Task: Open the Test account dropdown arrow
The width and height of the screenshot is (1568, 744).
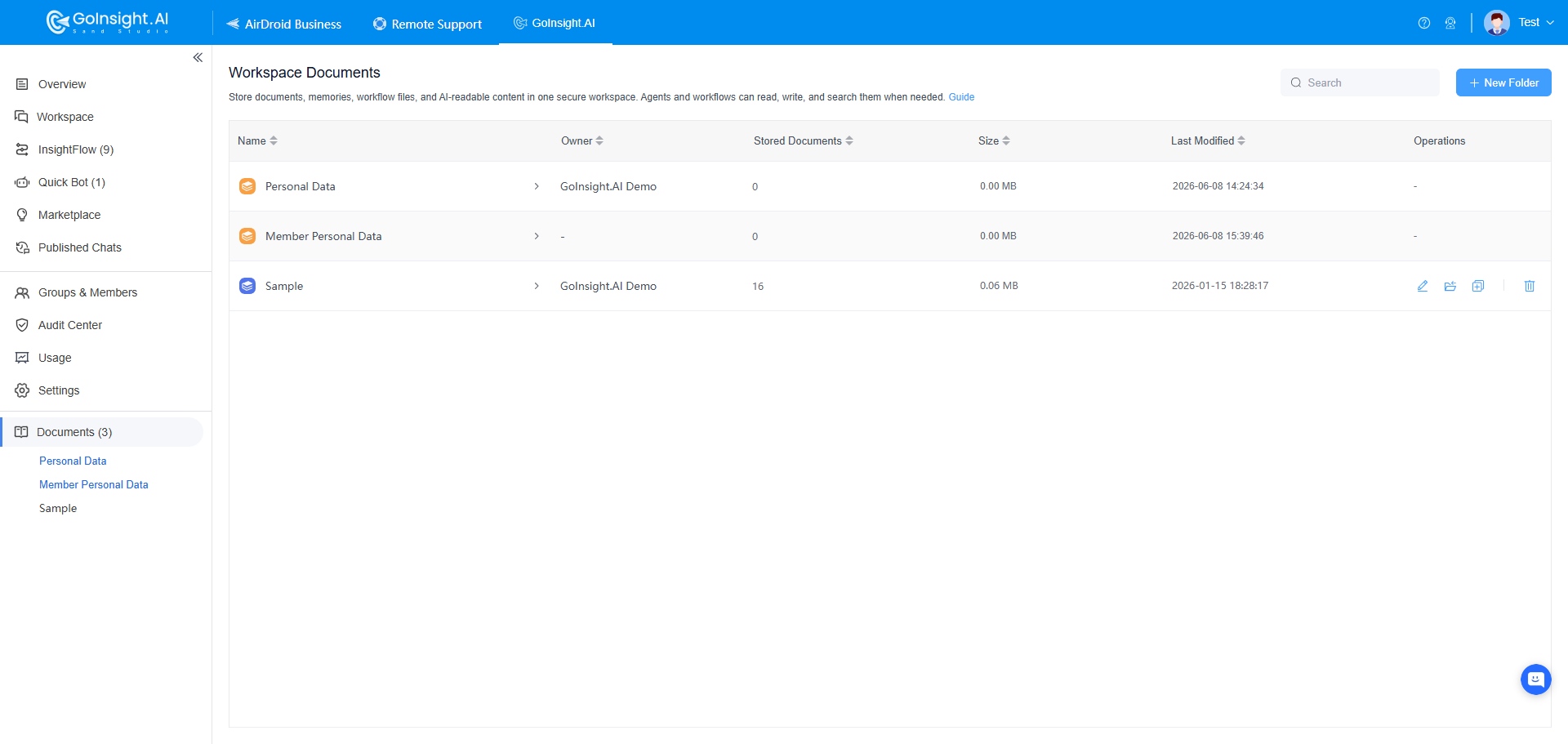Action: coord(1550,23)
